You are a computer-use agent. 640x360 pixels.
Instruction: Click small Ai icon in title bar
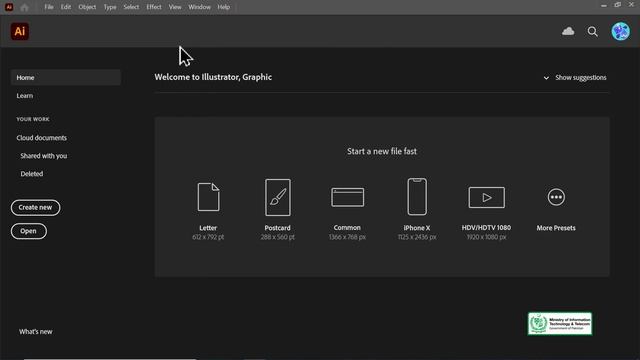(x=9, y=7)
